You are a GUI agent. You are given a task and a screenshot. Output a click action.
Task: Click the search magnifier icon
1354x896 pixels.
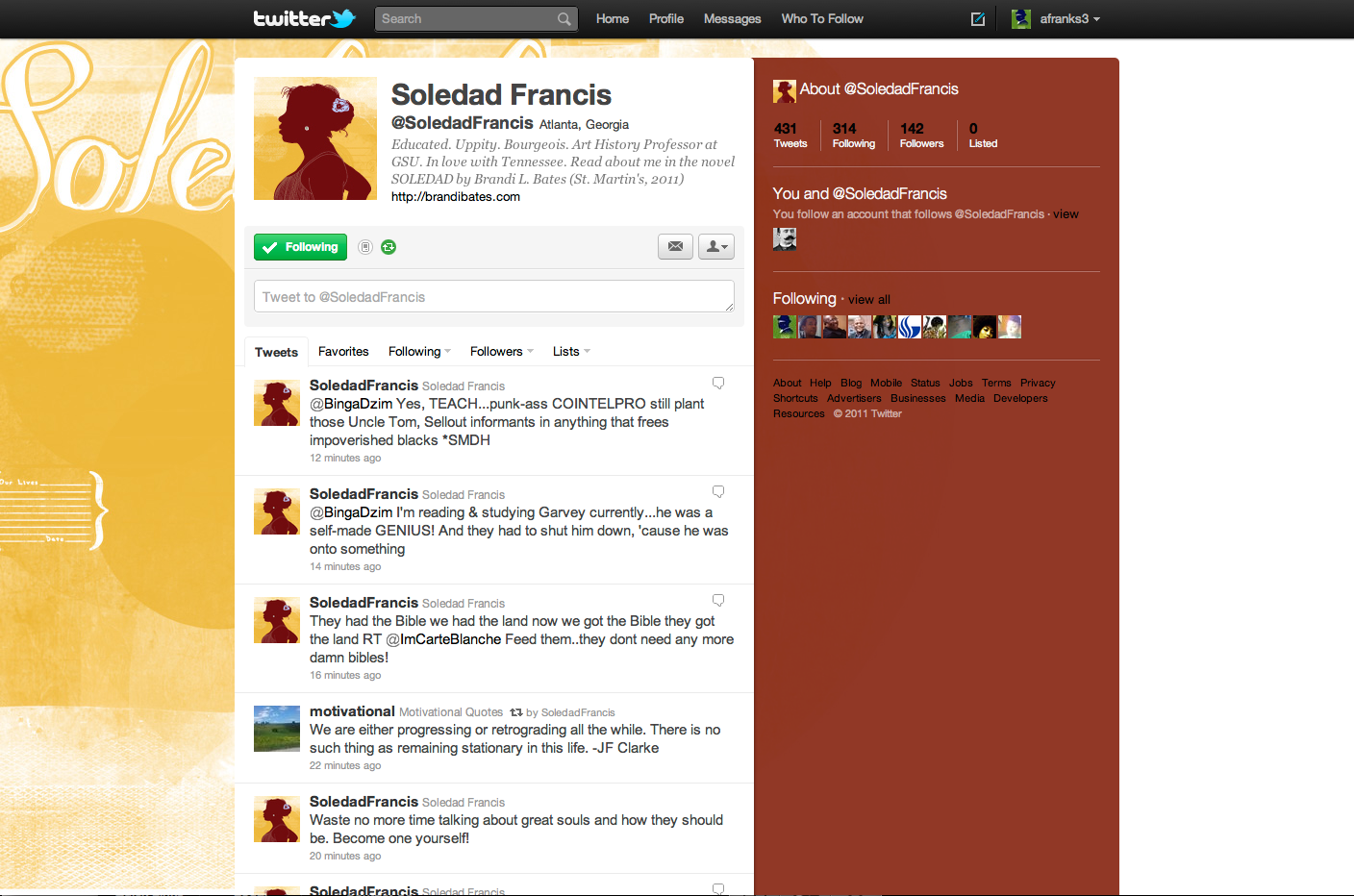(564, 19)
